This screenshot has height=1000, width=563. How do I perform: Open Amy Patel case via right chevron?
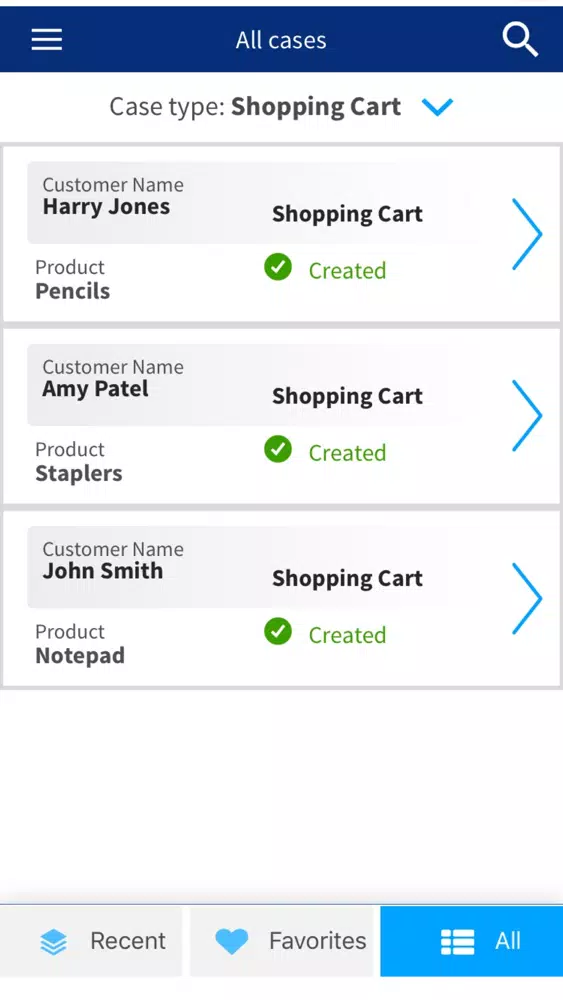(527, 416)
